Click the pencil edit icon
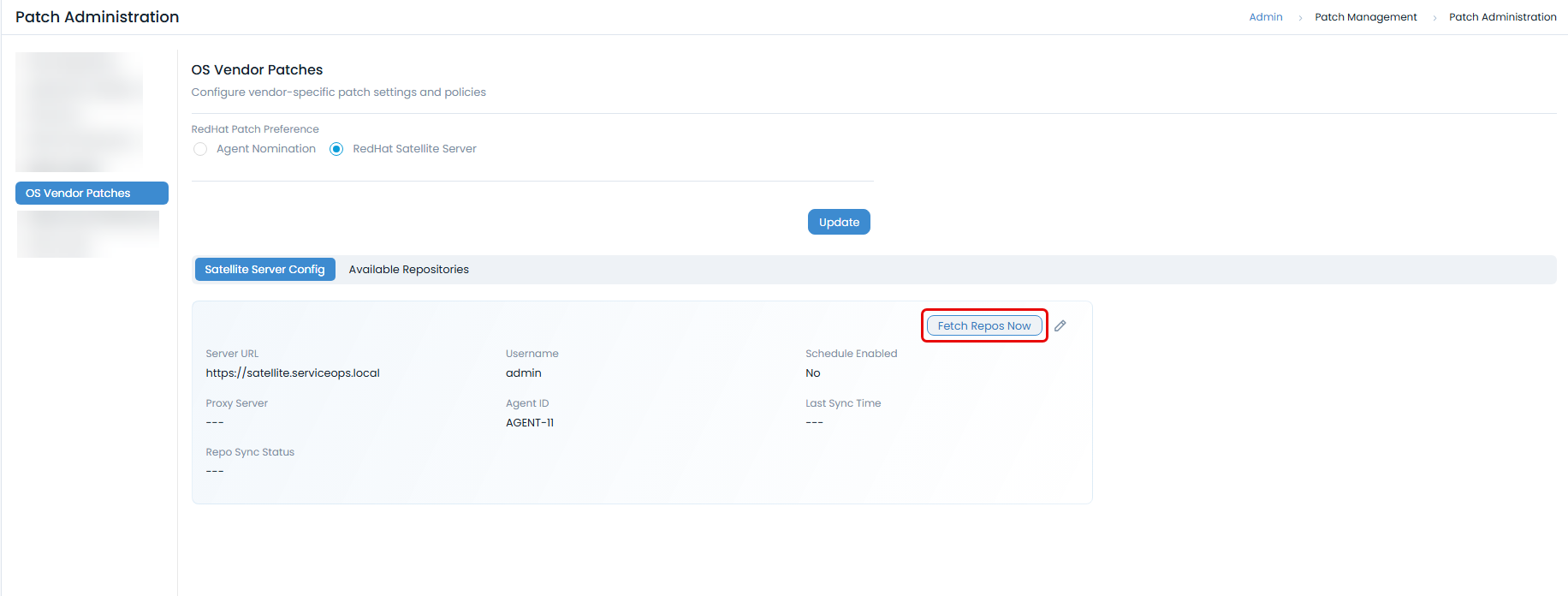Viewport: 1568px width, 596px height. 1060,325
